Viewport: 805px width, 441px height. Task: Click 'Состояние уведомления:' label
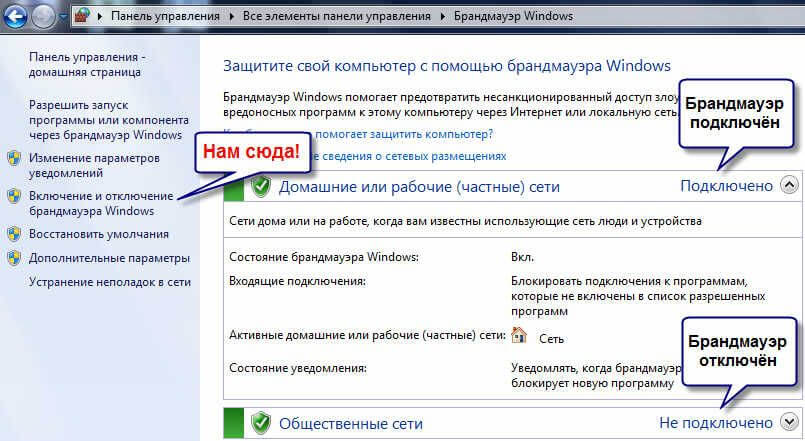tap(298, 368)
